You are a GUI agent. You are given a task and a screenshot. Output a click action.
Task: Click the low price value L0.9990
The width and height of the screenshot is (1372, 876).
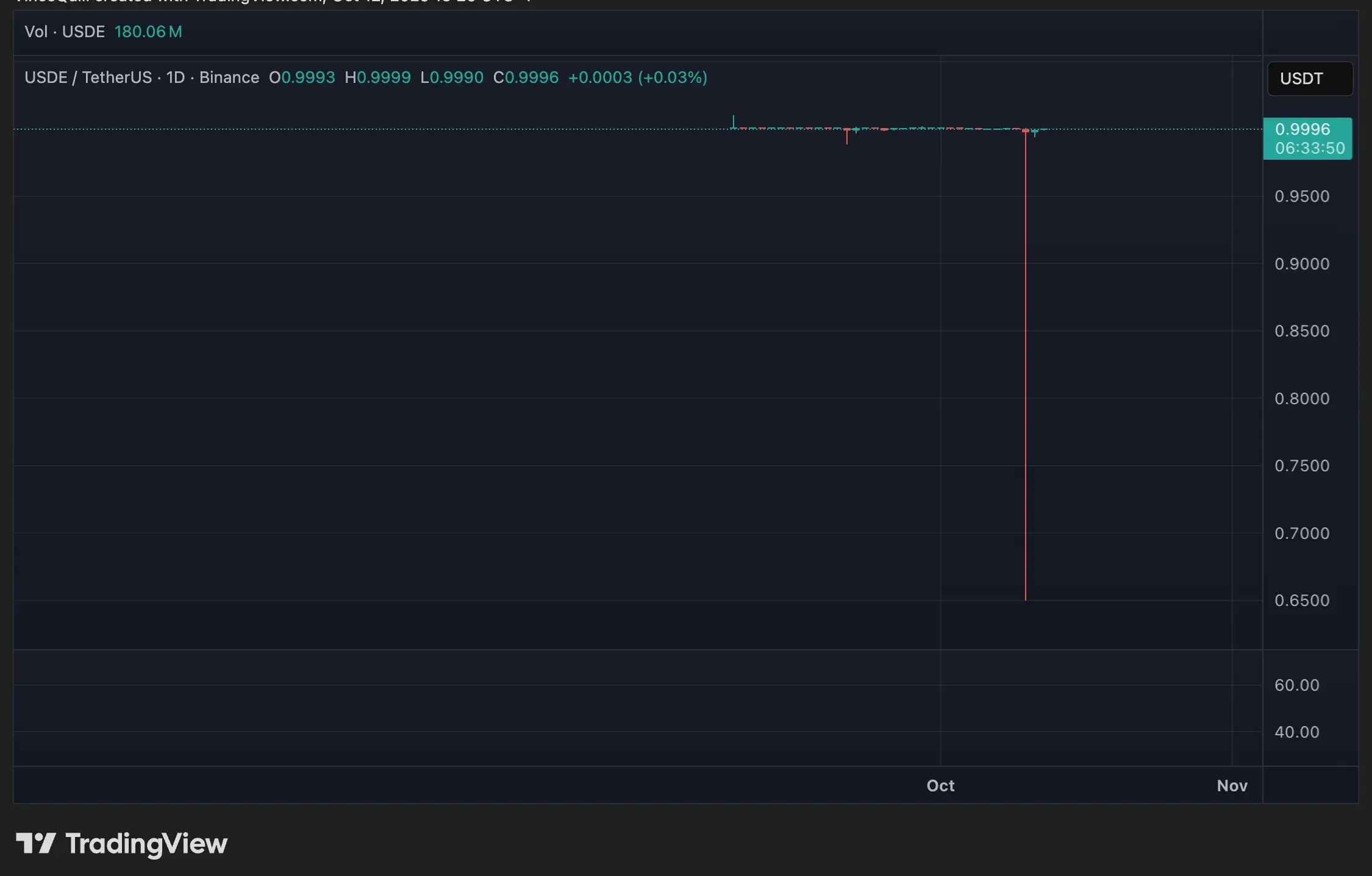click(451, 77)
